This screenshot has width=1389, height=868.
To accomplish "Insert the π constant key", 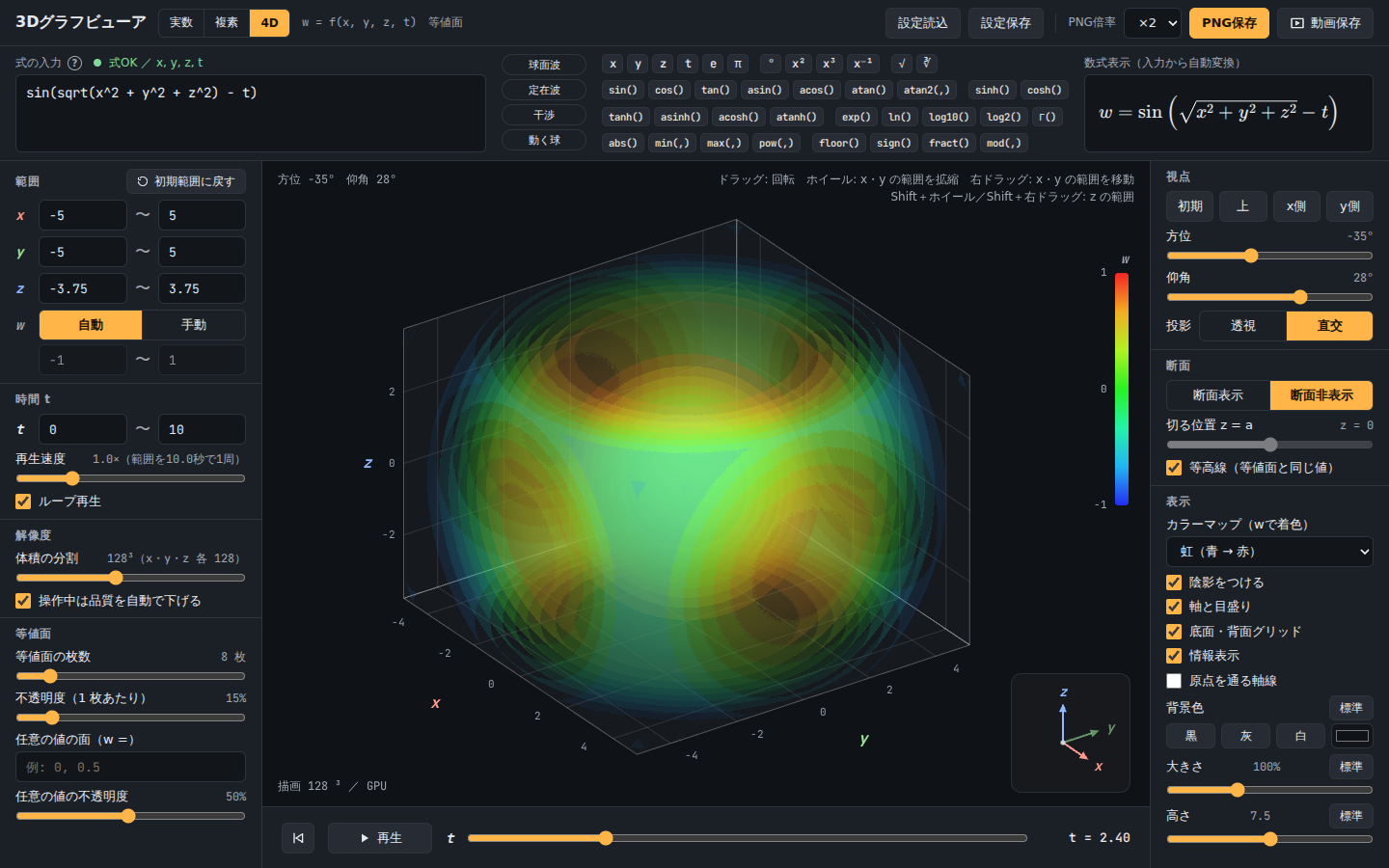I will (738, 64).
